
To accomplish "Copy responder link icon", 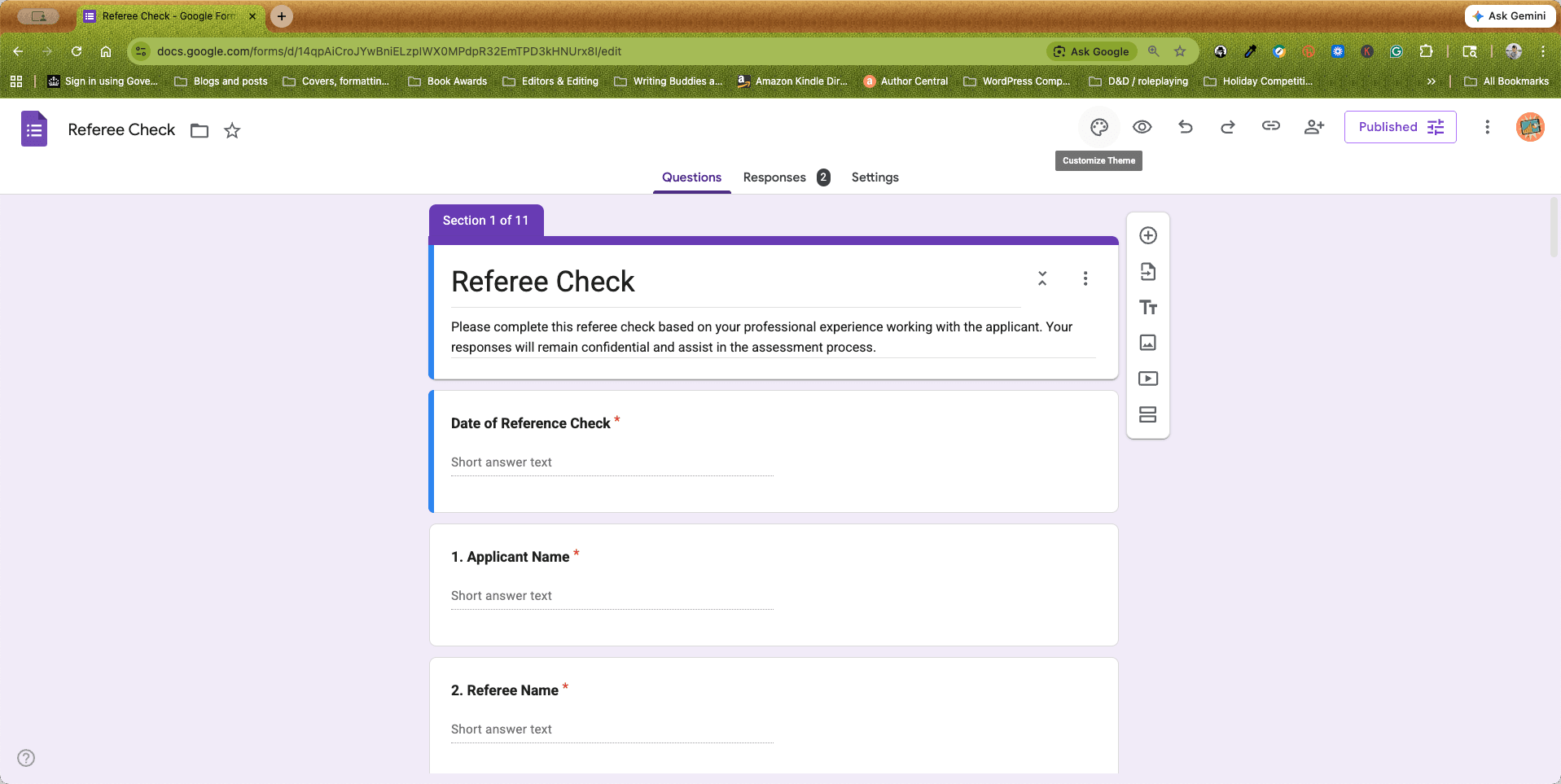I will (1271, 126).
